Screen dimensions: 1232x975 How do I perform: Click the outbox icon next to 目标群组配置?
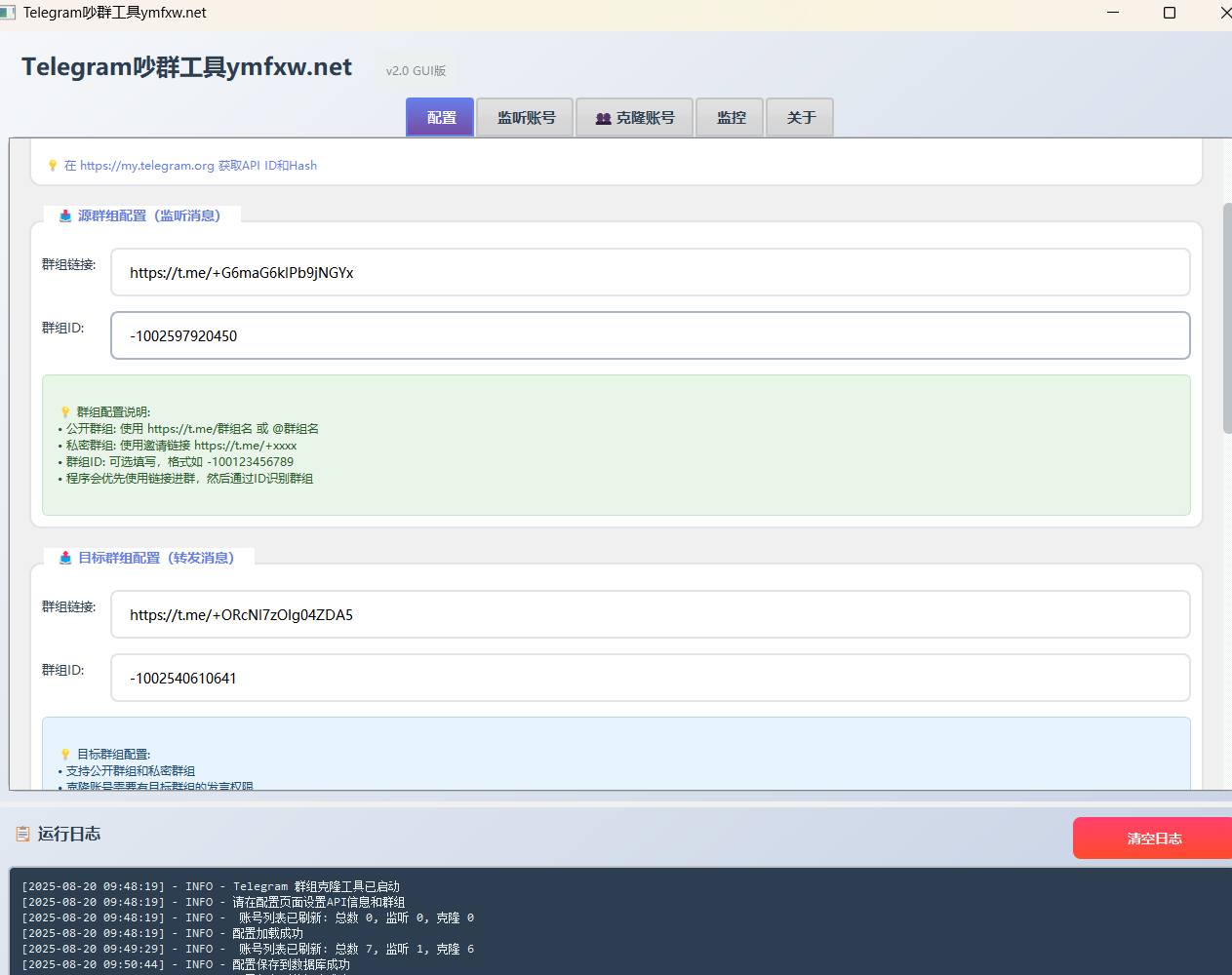click(x=65, y=558)
